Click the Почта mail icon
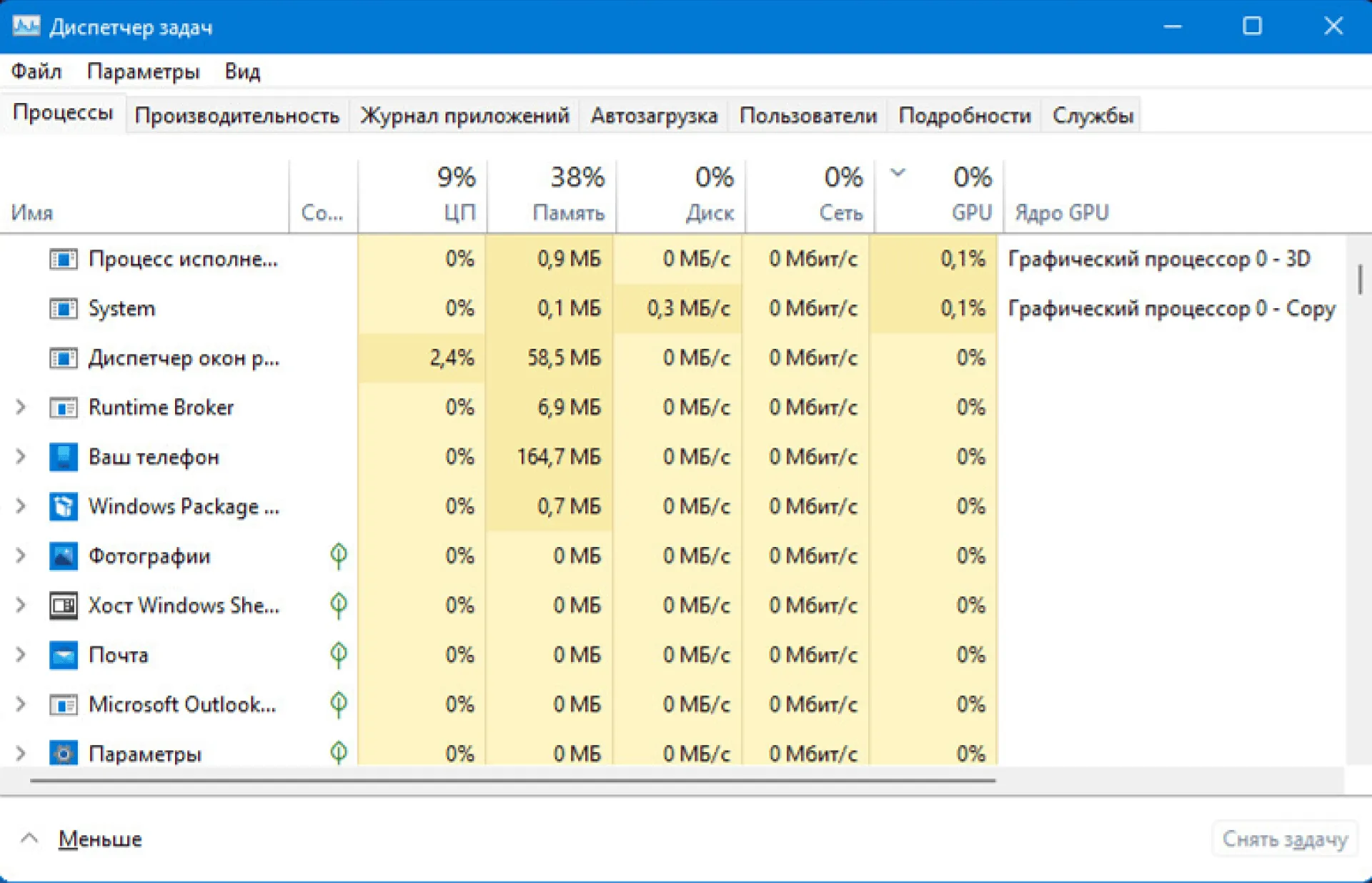Image resolution: width=1372 pixels, height=883 pixels. click(x=63, y=655)
